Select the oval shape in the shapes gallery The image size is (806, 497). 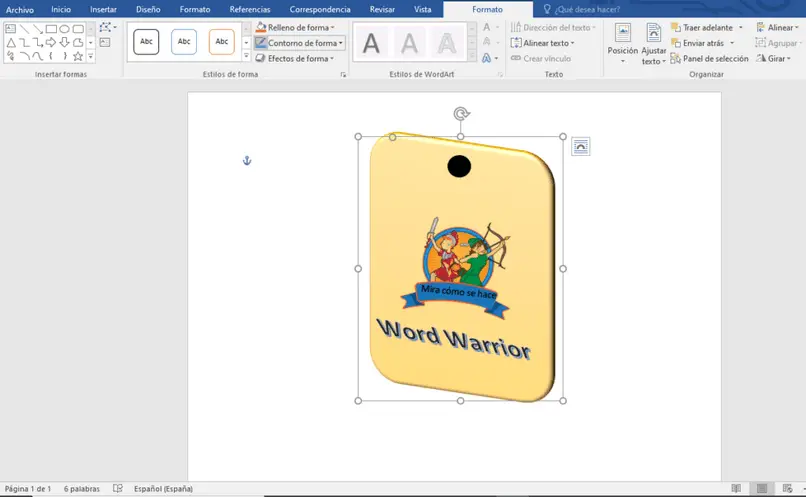pyautogui.click(x=65, y=29)
